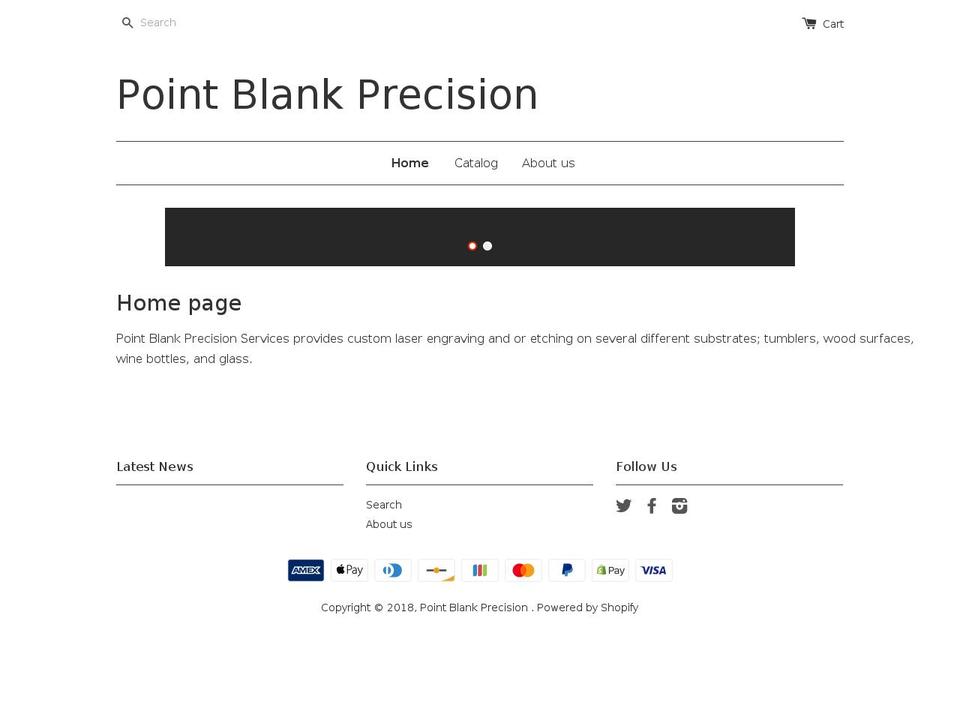Select the Mastercard payment icon

[x=523, y=570]
